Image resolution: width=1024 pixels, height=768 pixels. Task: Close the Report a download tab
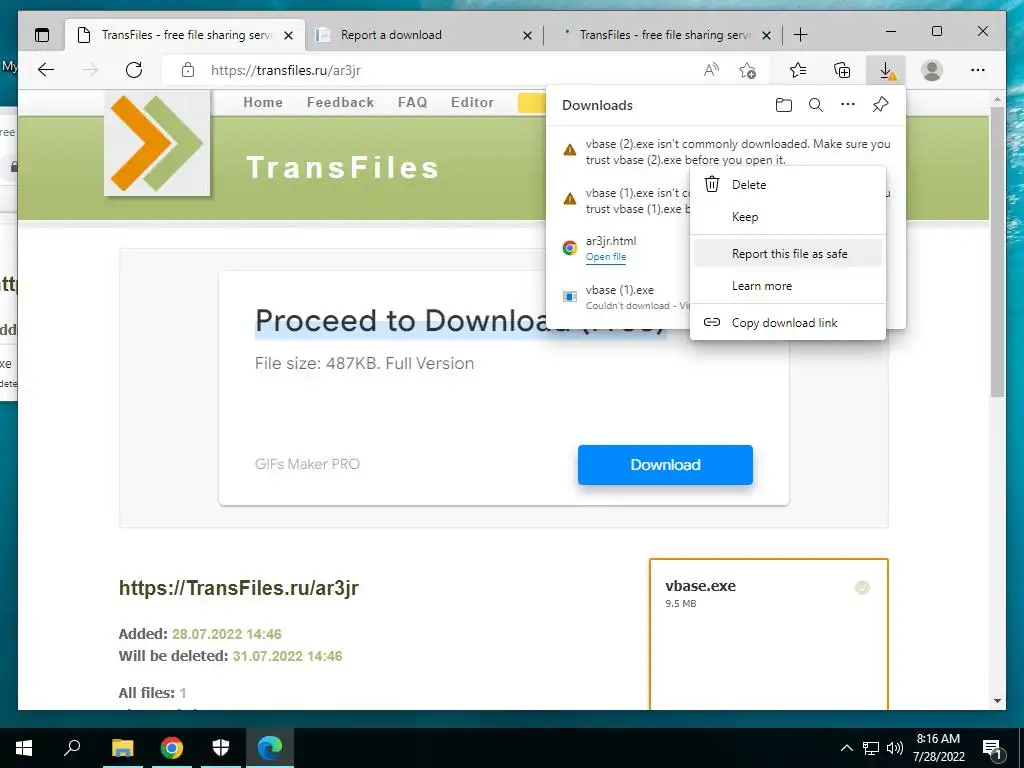point(528,35)
